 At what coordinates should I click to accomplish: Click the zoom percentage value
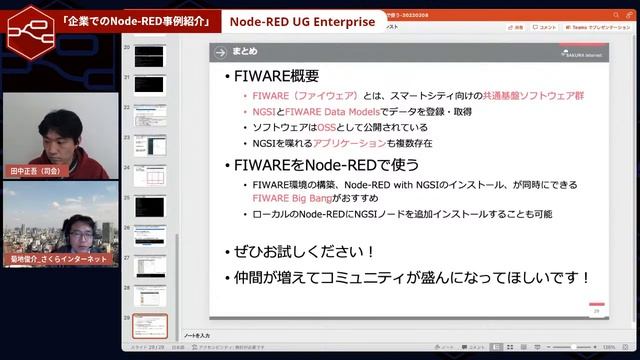click(609, 347)
